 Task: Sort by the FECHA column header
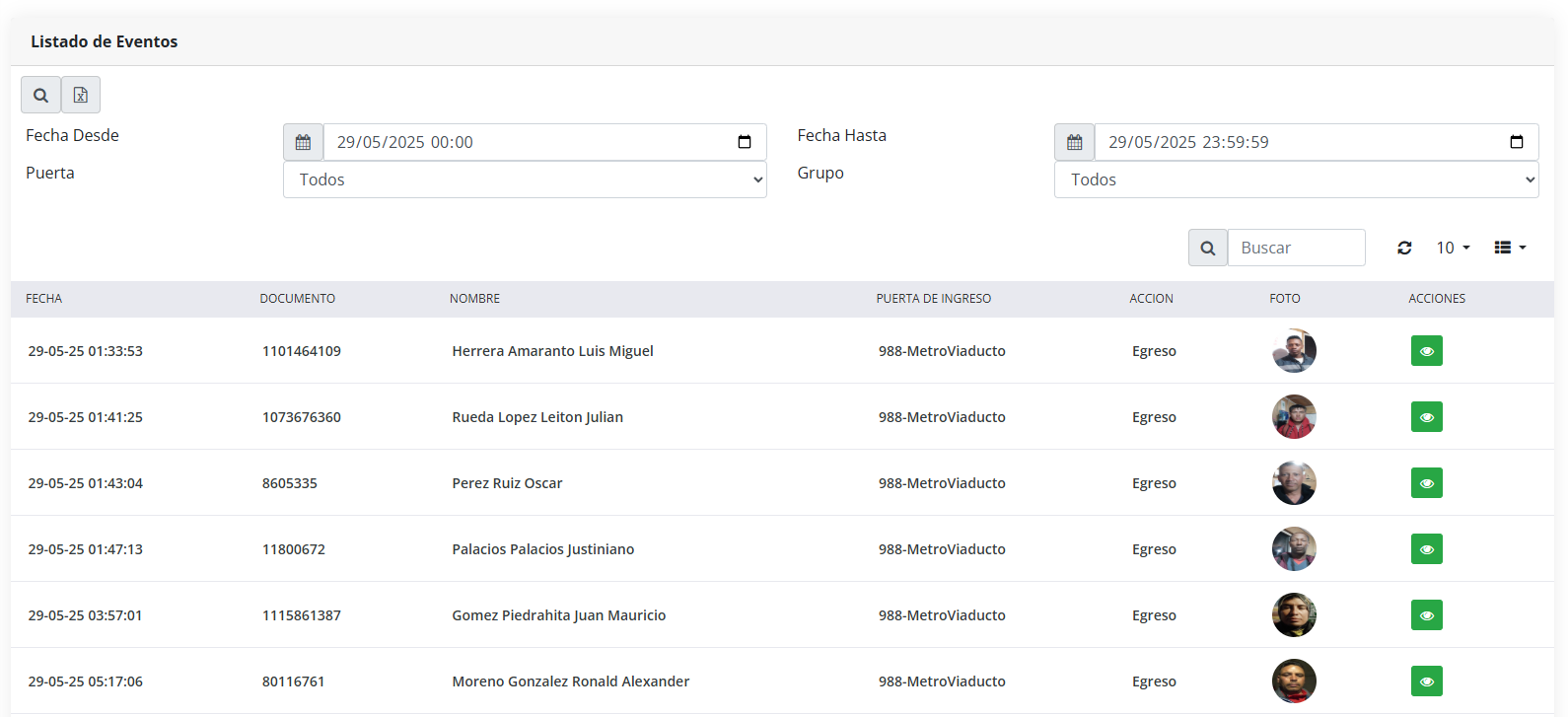44,299
